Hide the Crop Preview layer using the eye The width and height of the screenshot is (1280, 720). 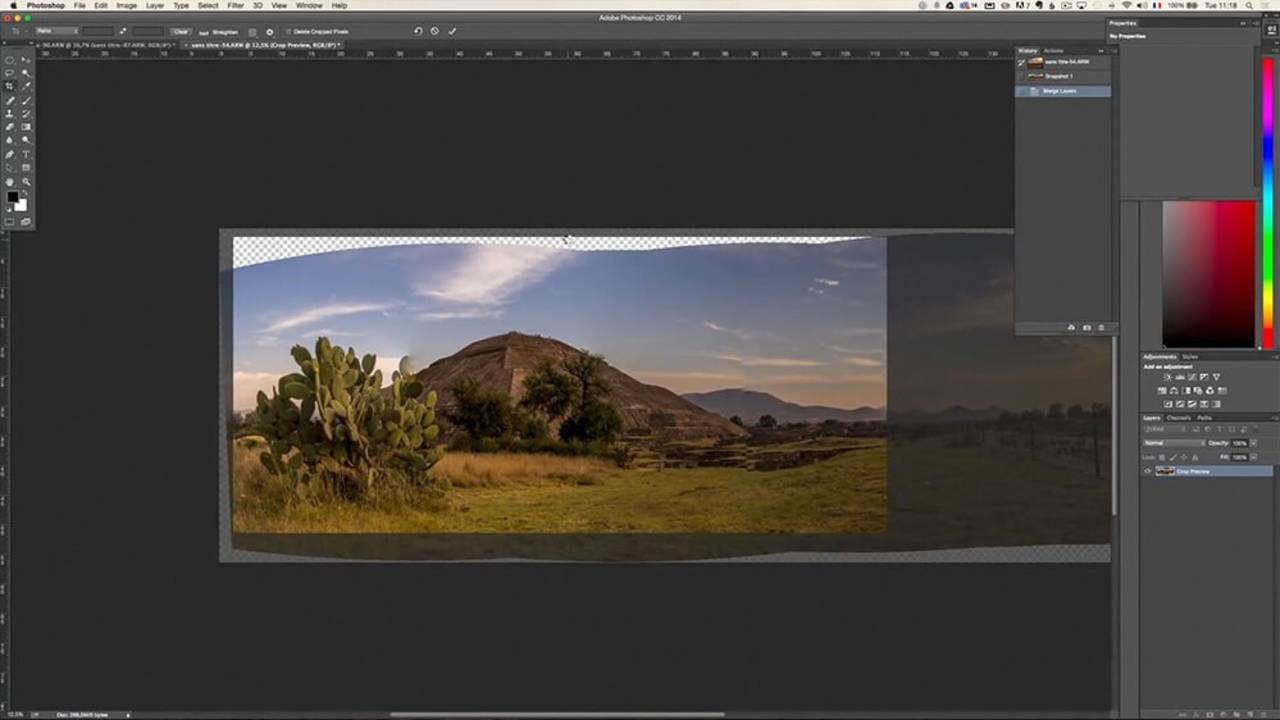point(1148,471)
